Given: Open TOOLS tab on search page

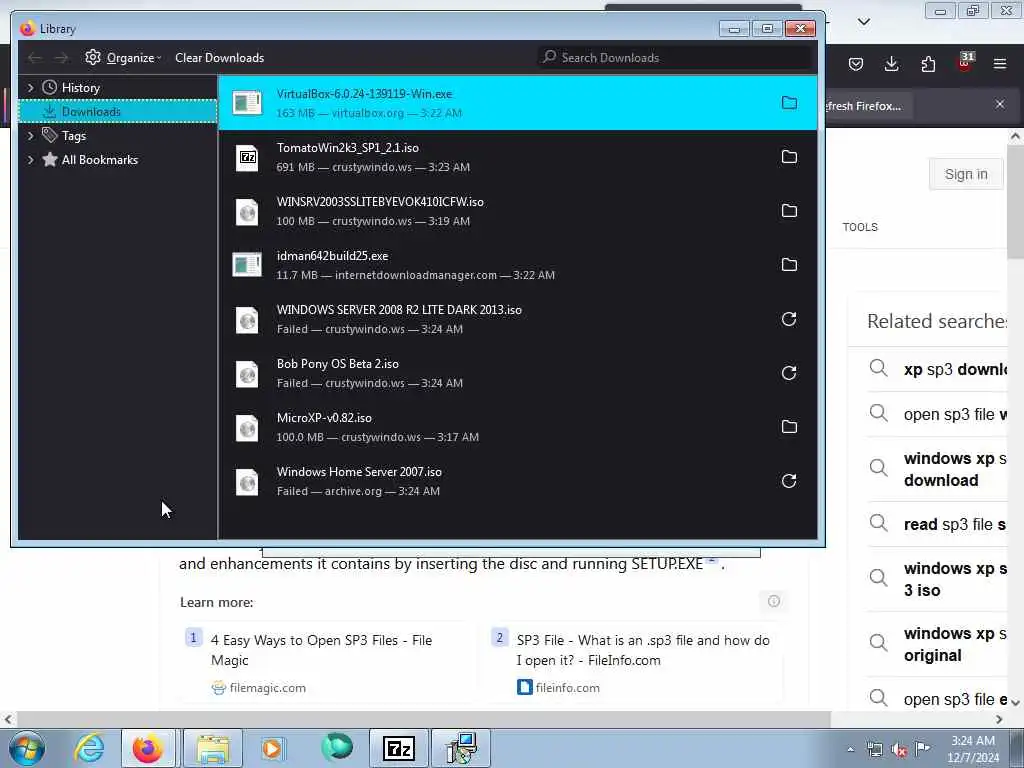Looking at the screenshot, I should point(860,227).
